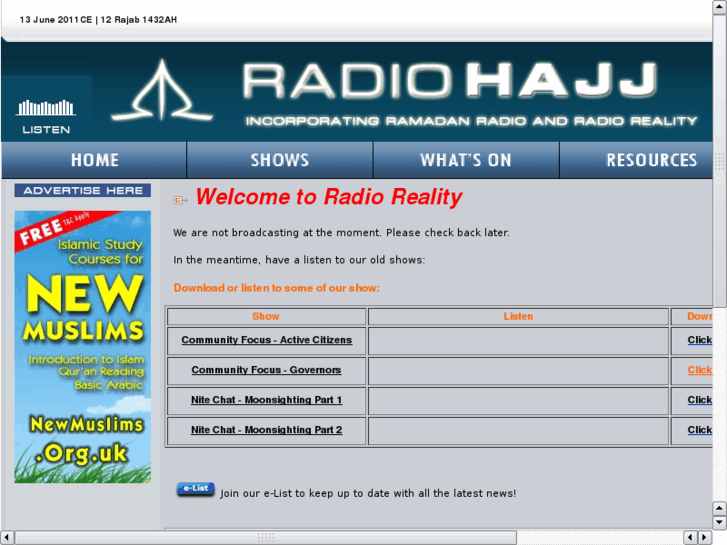Image resolution: width=727 pixels, height=545 pixels.
Task: Open the WHAT'S ON menu tab
Action: [x=466, y=160]
